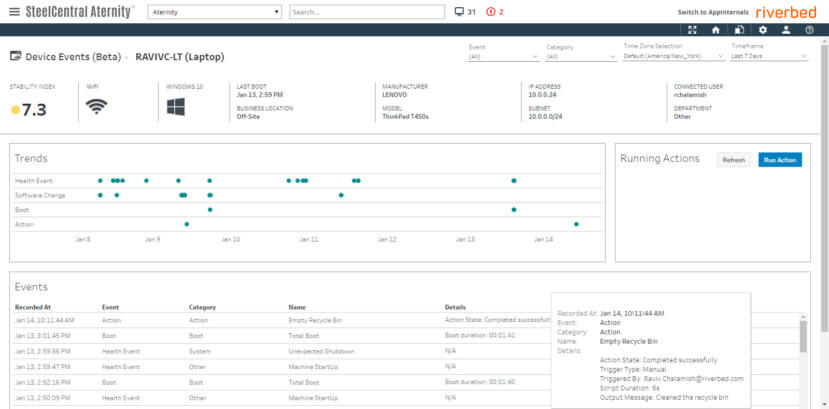
Task: Open the user profile icon
Action: pos(786,30)
